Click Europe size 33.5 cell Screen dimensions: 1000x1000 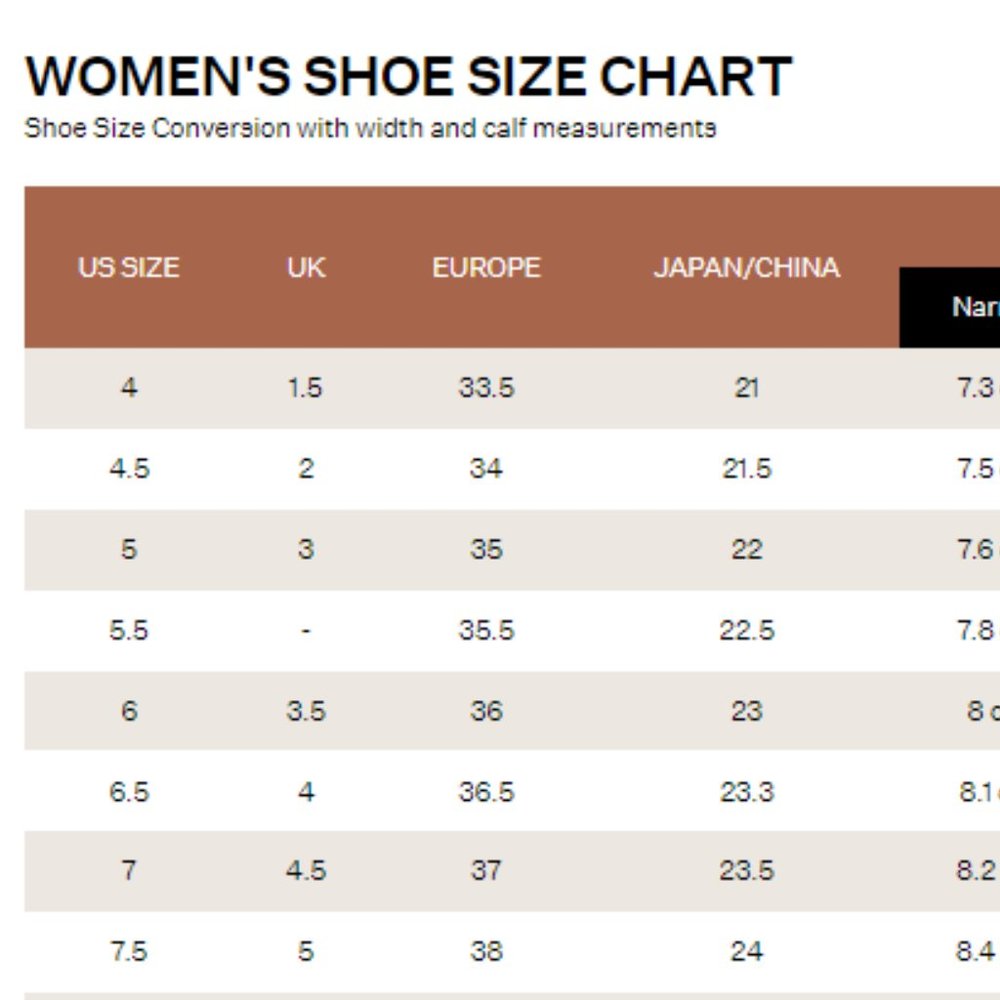(x=486, y=388)
